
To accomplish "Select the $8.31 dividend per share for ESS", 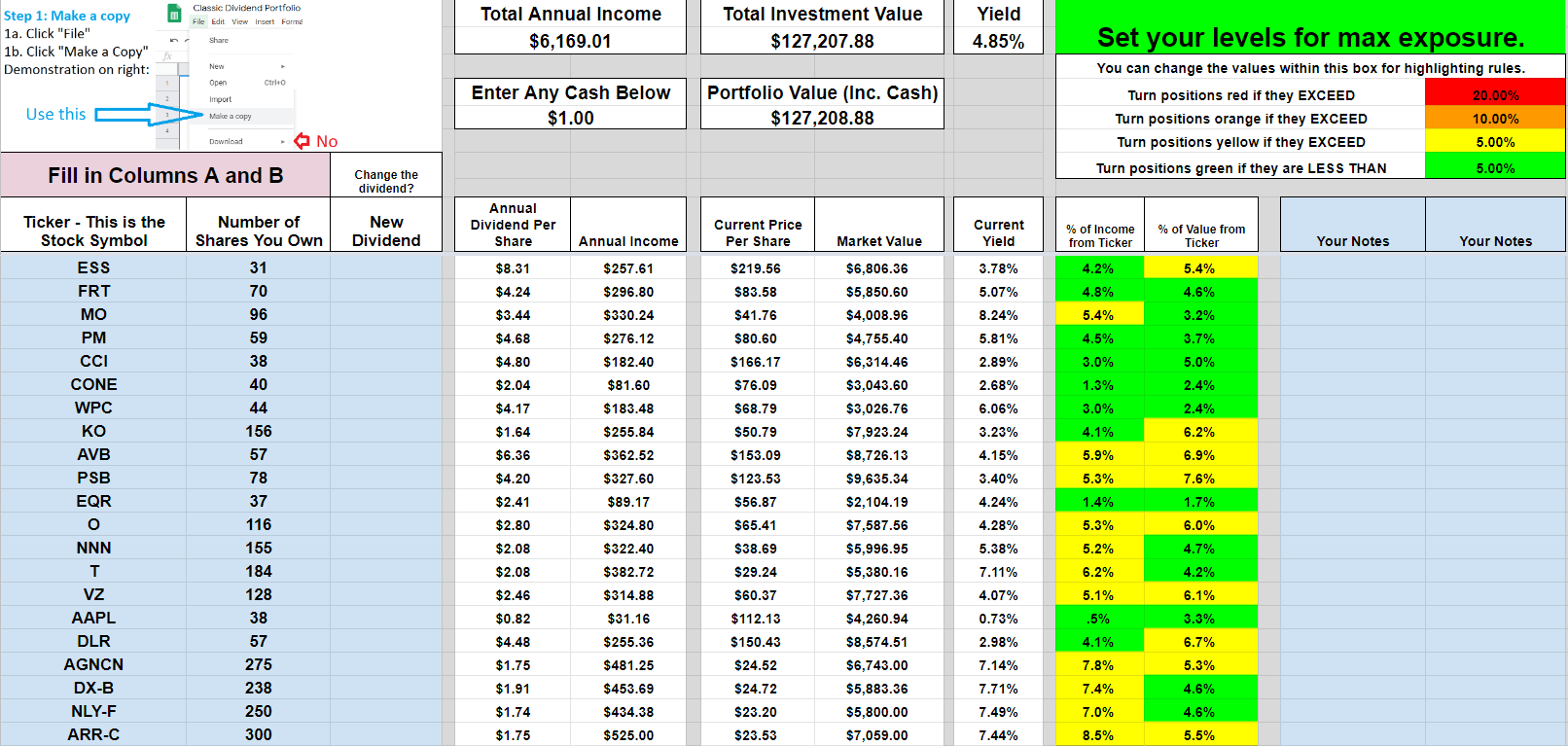I will point(513,268).
